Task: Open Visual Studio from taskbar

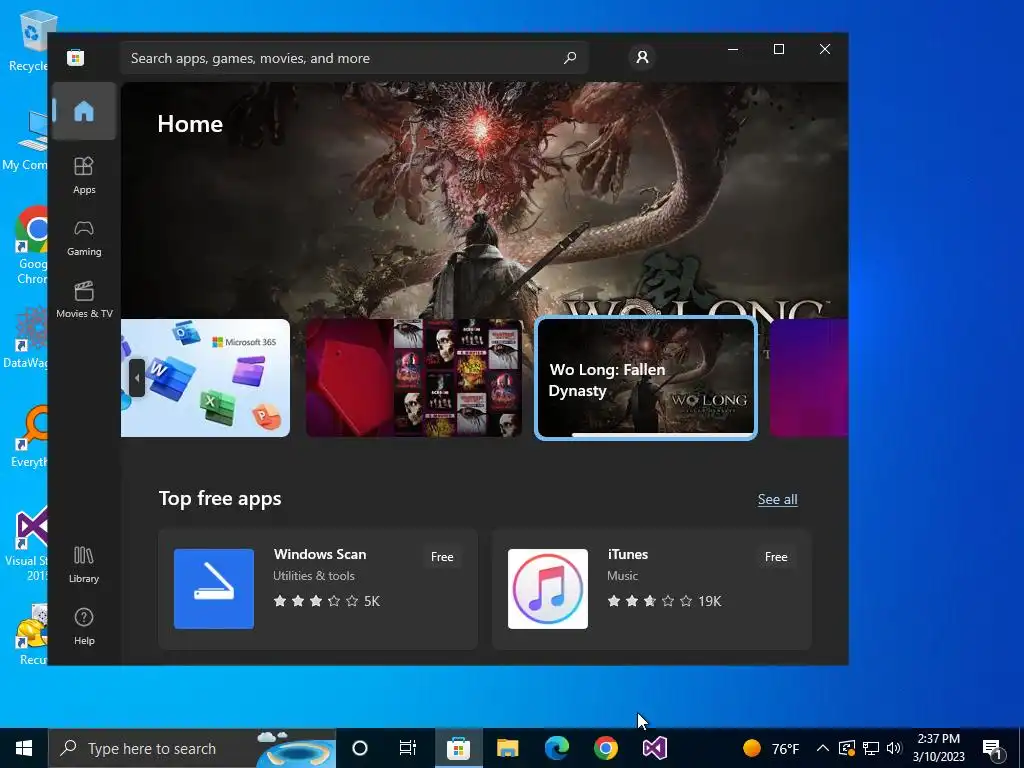Action: [655, 748]
